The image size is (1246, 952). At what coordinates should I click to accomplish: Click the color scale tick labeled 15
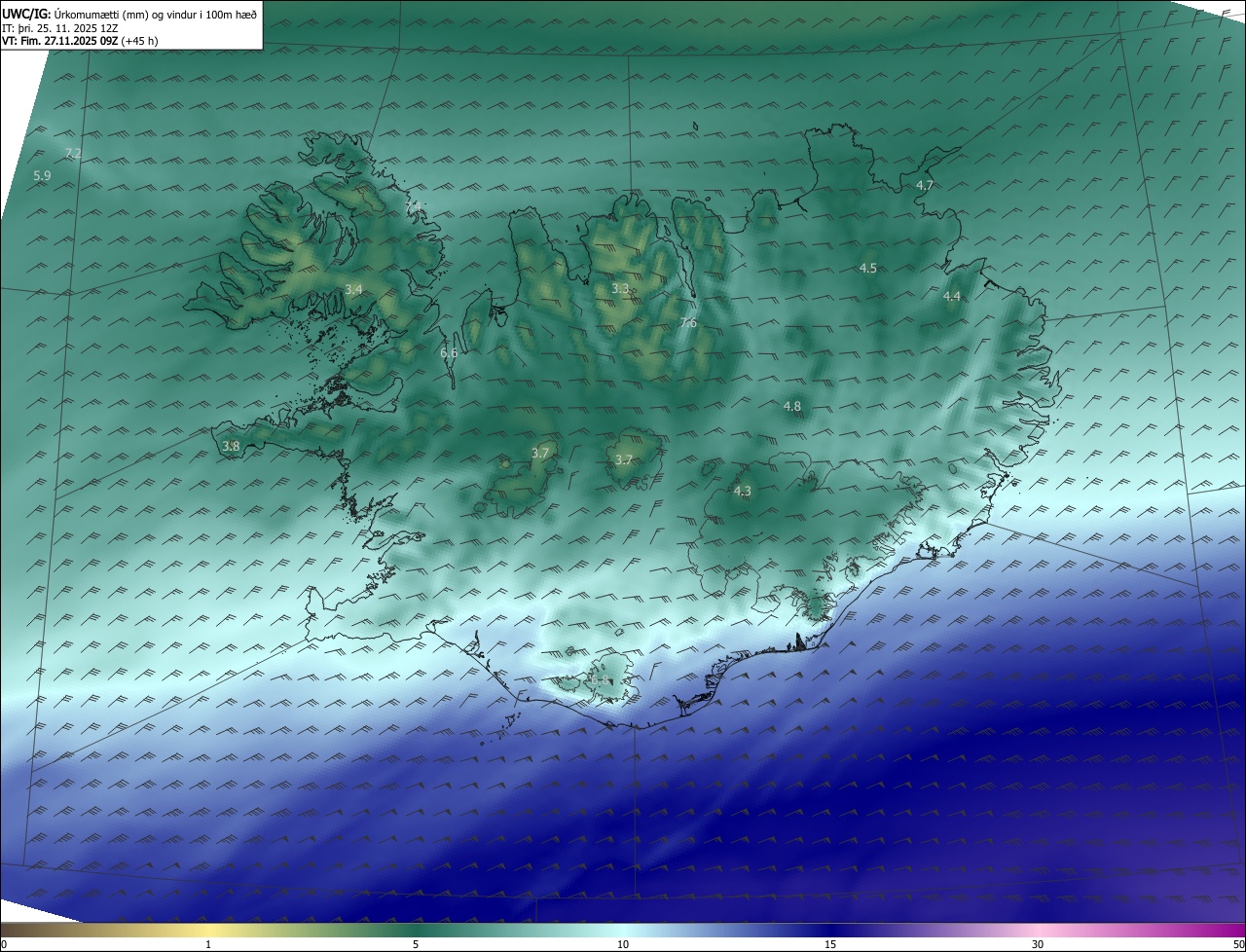point(830,944)
